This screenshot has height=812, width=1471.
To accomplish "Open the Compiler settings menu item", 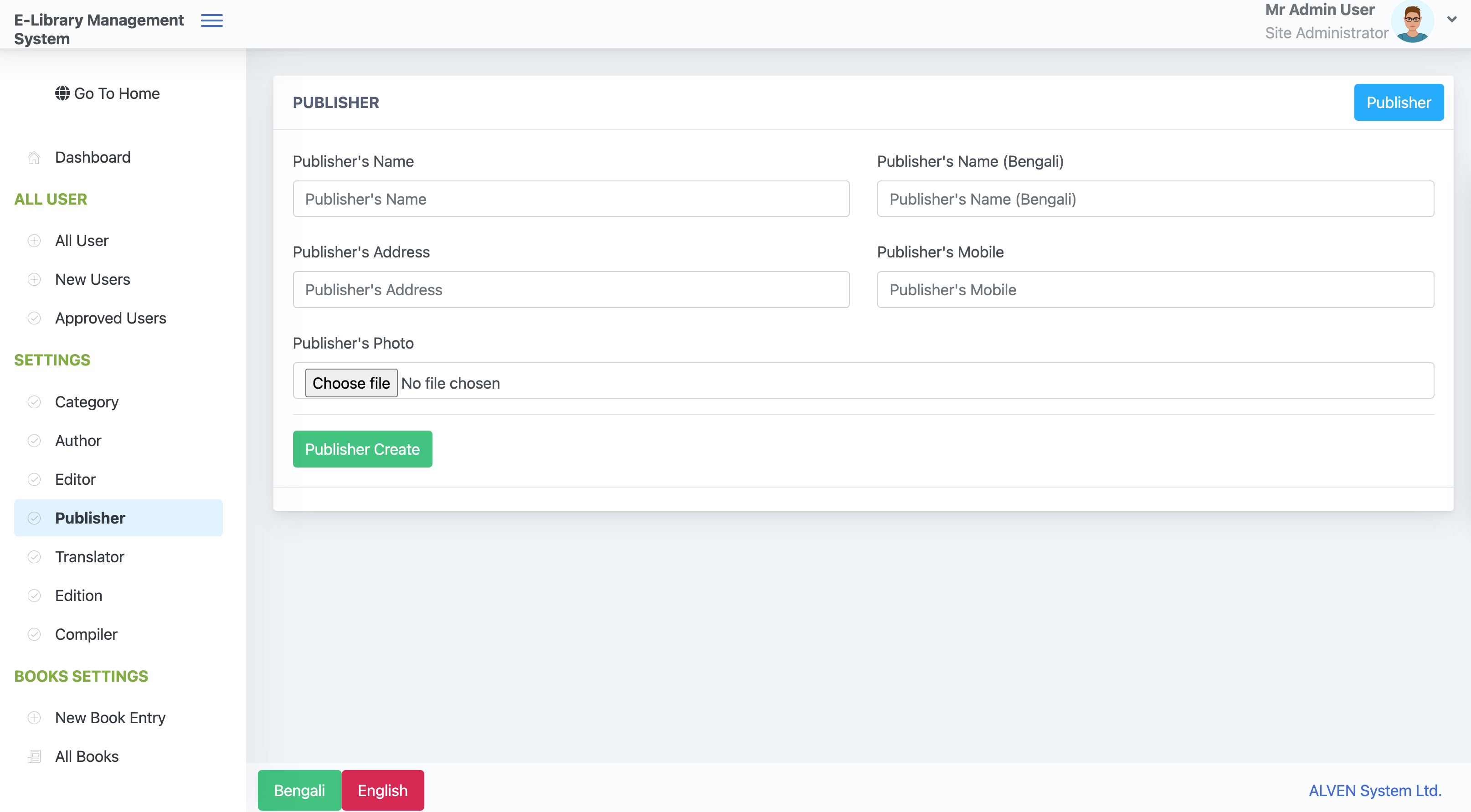I will click(118, 634).
